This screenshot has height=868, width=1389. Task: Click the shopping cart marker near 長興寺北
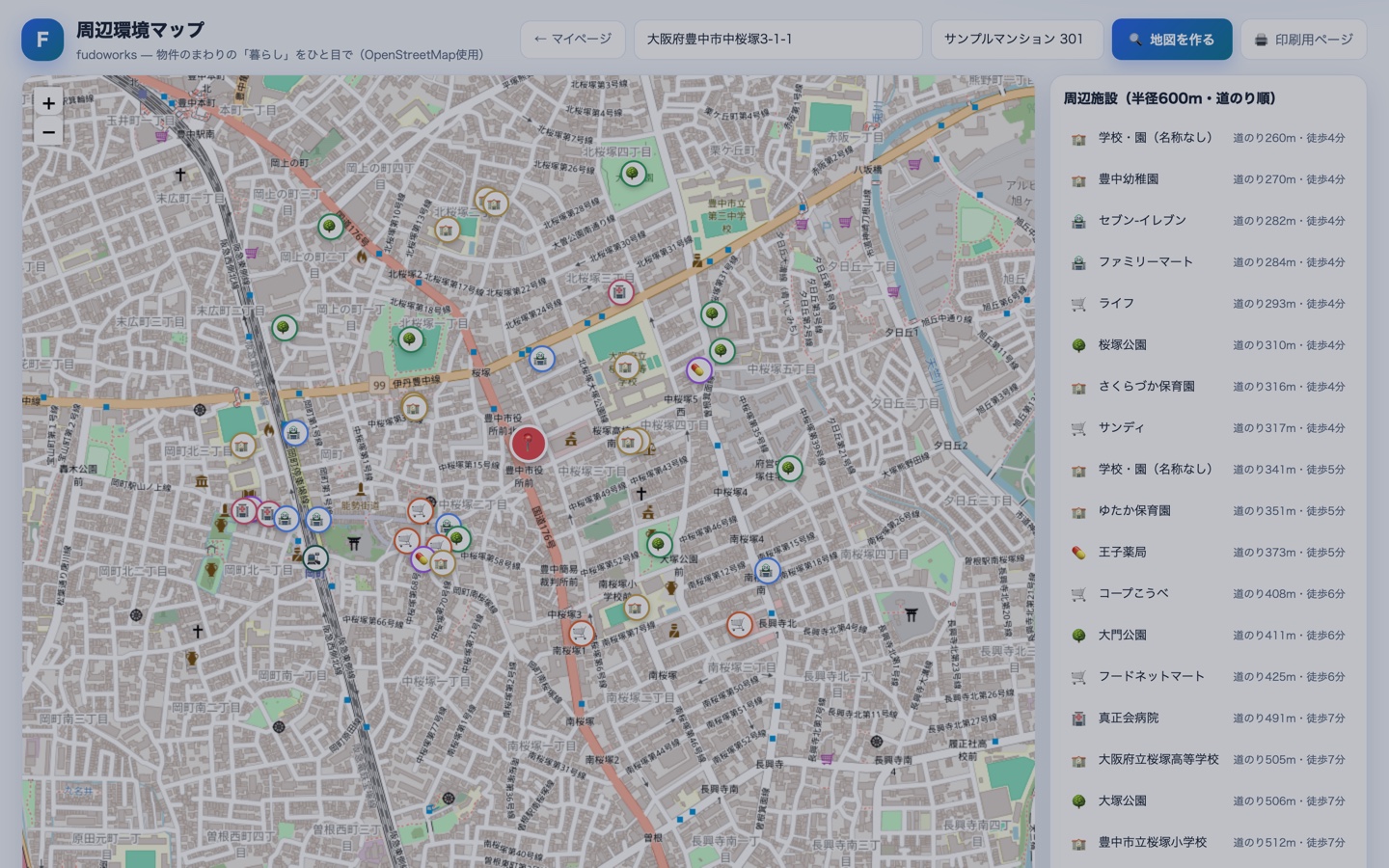click(x=740, y=625)
